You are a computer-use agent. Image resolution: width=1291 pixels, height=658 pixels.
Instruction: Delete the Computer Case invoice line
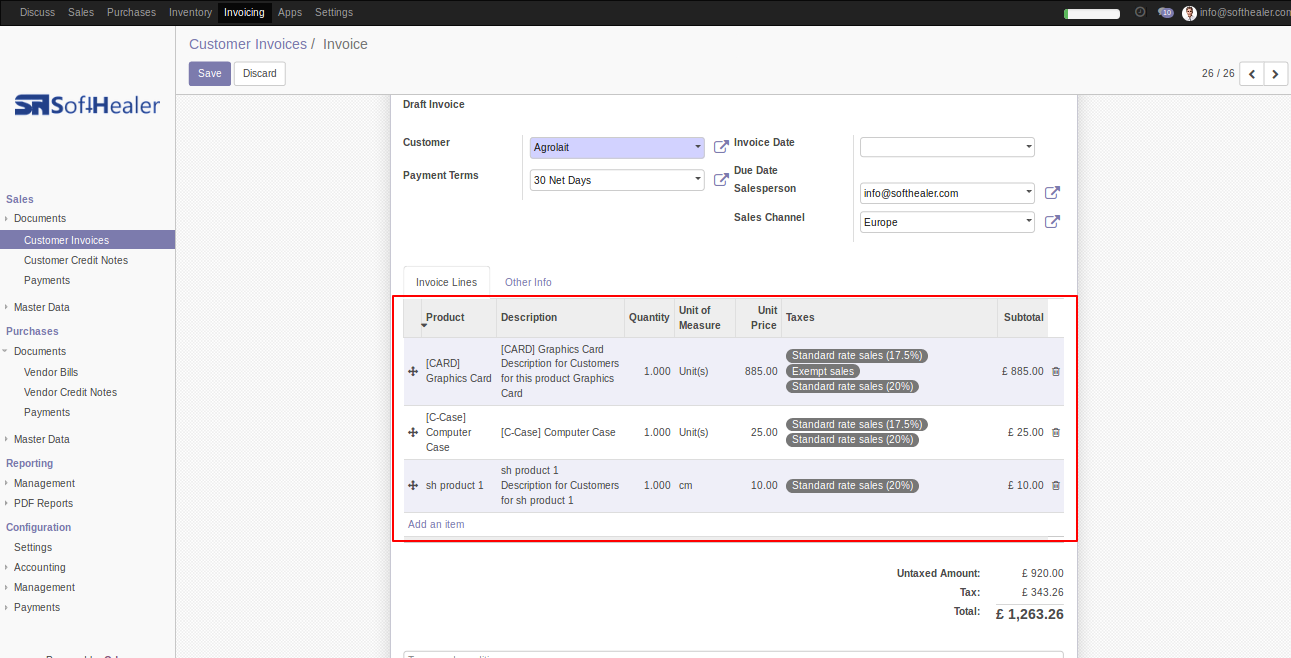coord(1056,432)
